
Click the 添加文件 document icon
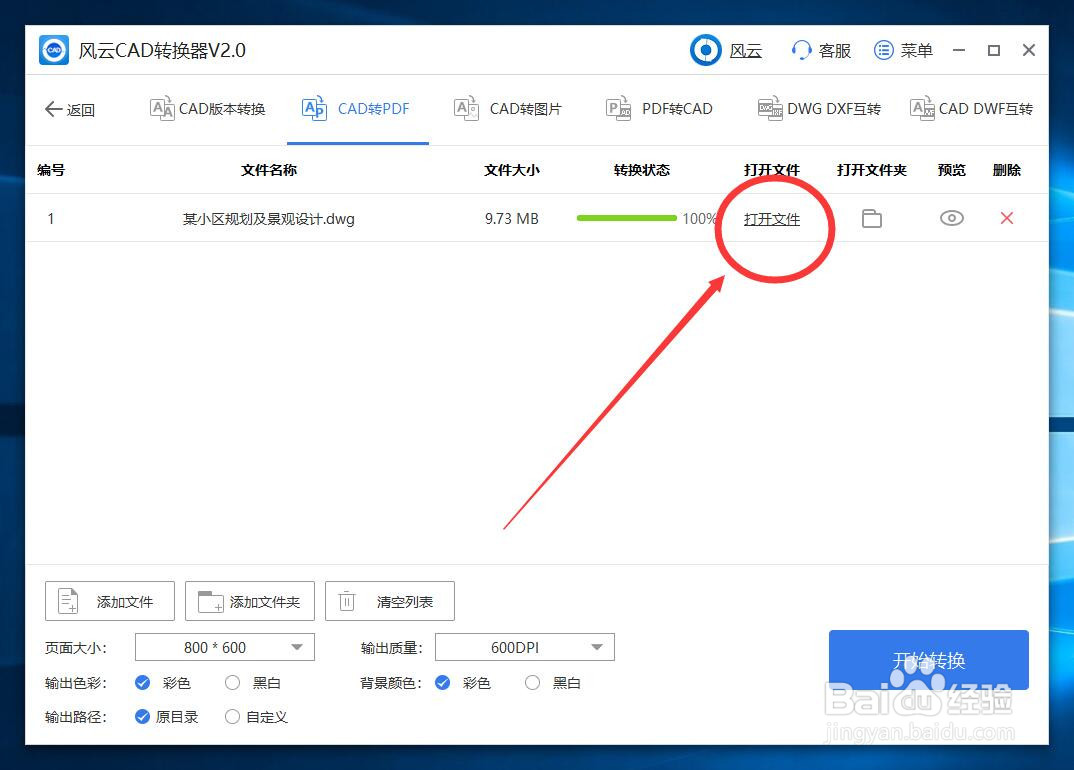pos(68,601)
